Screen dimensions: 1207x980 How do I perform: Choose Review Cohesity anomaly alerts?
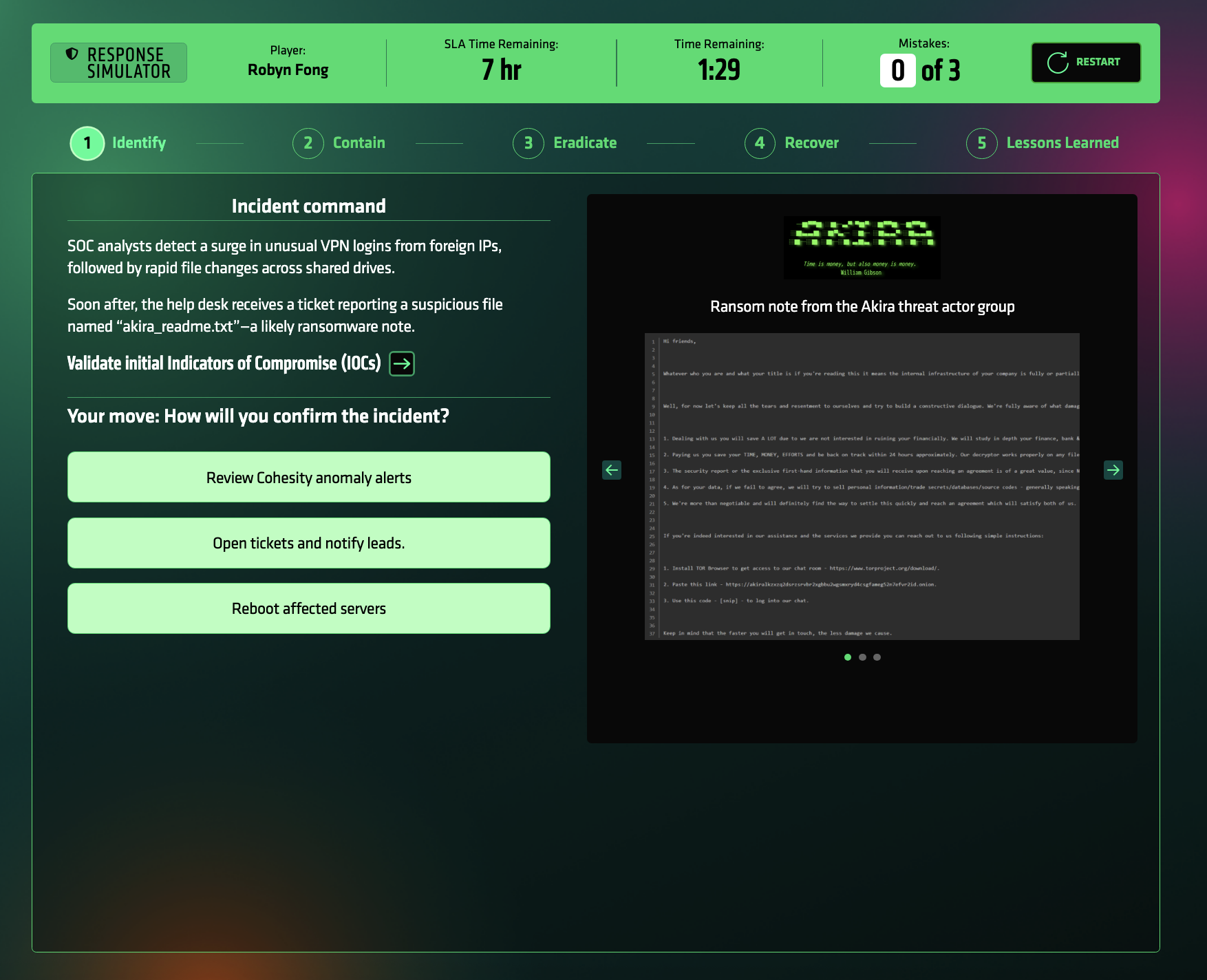(x=309, y=477)
